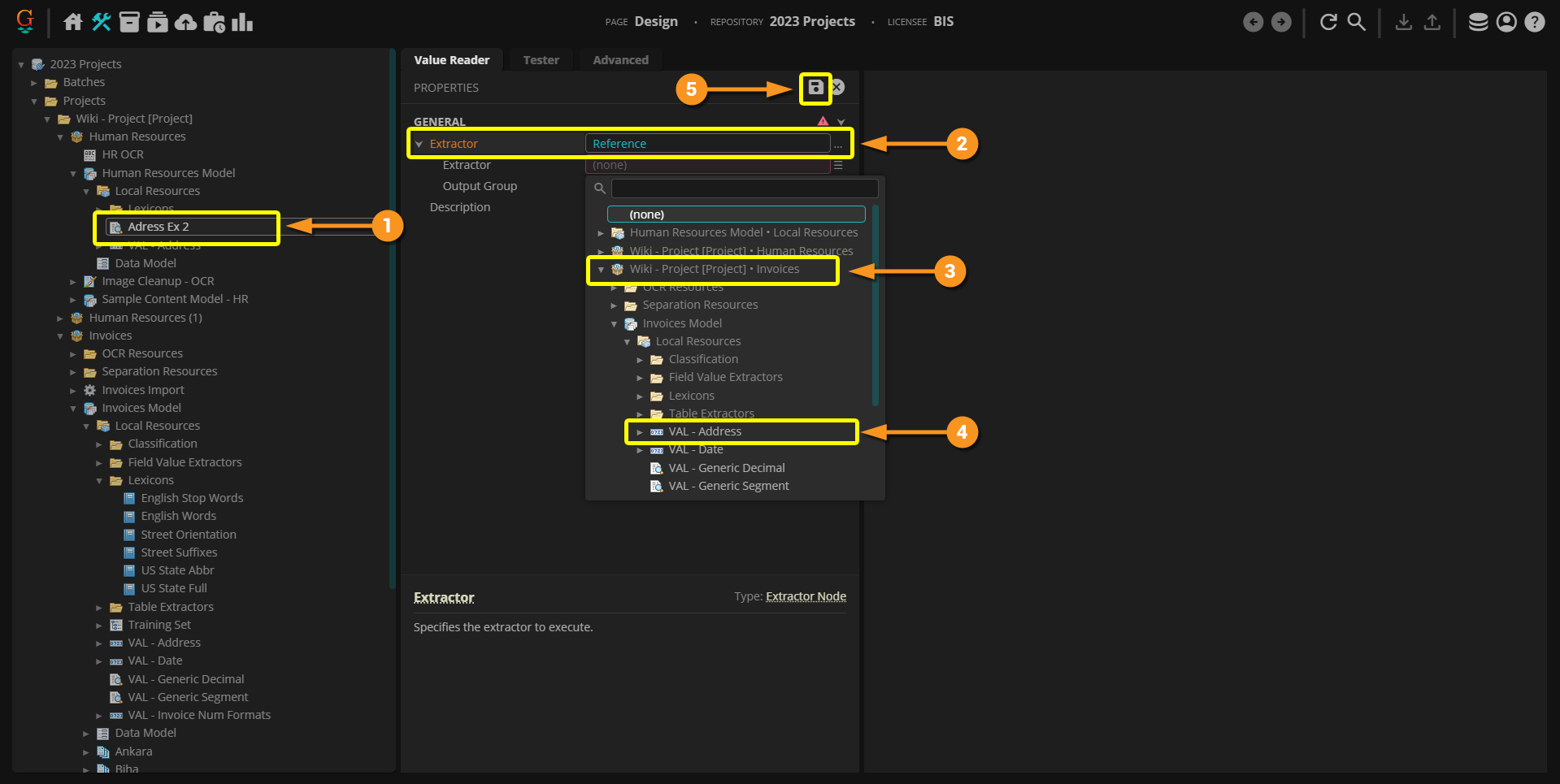Image resolution: width=1560 pixels, height=784 pixels.
Task: Switch to the Tester tab
Action: pyautogui.click(x=541, y=60)
